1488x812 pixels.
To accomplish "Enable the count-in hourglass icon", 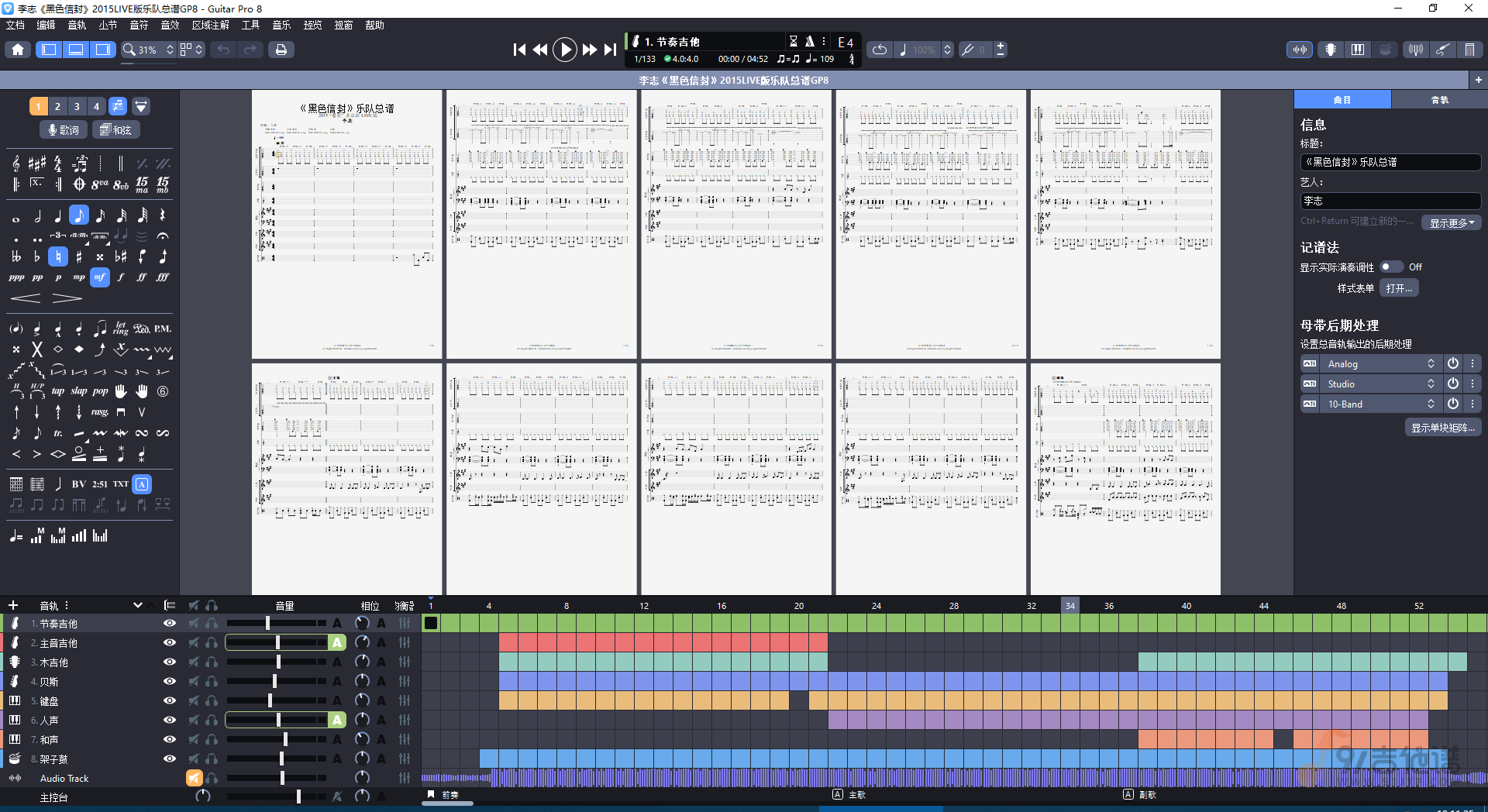I will (x=793, y=41).
